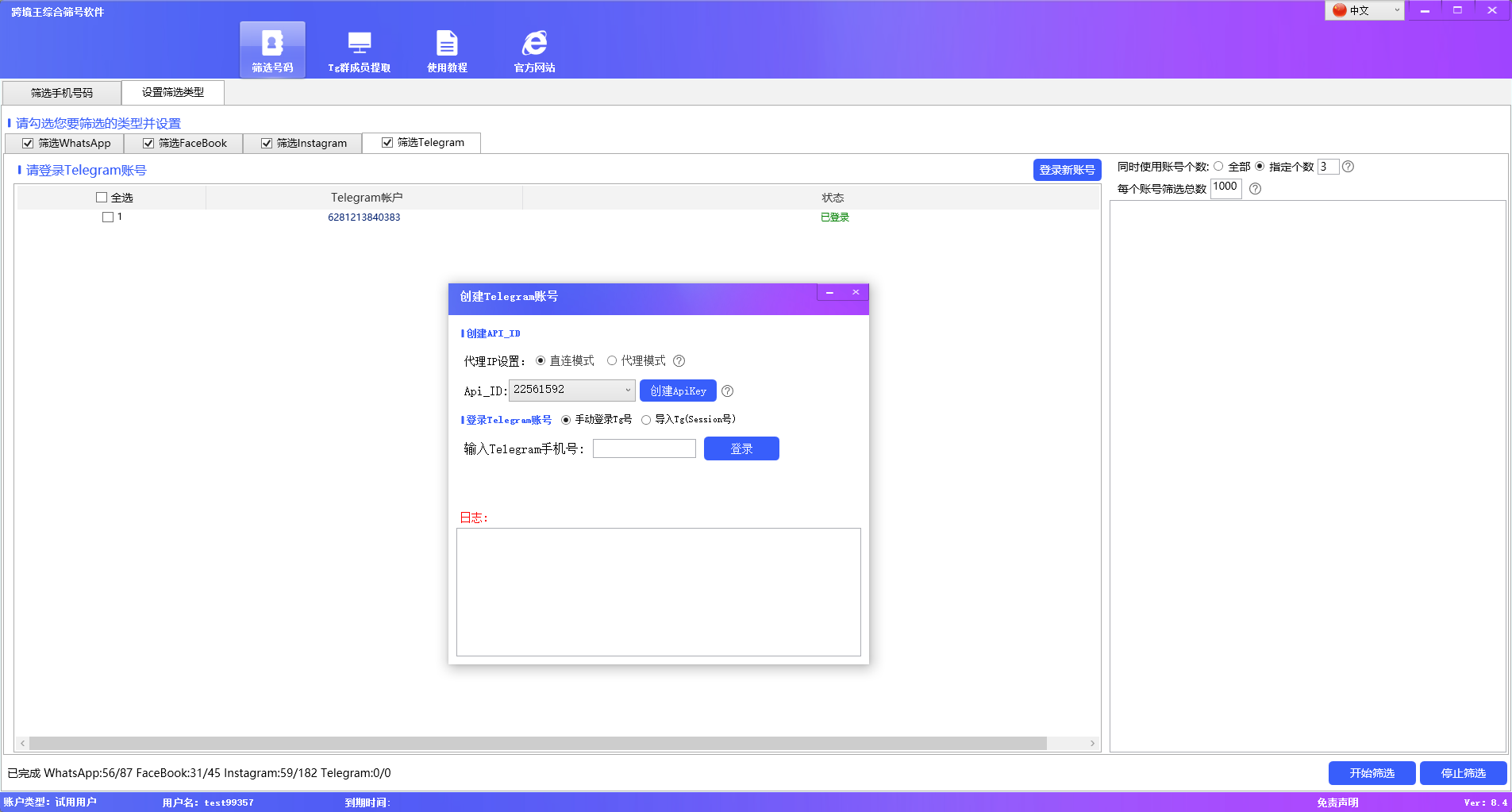
Task: Open the Tg群成员提取 toolbar icon
Action: tap(360, 51)
